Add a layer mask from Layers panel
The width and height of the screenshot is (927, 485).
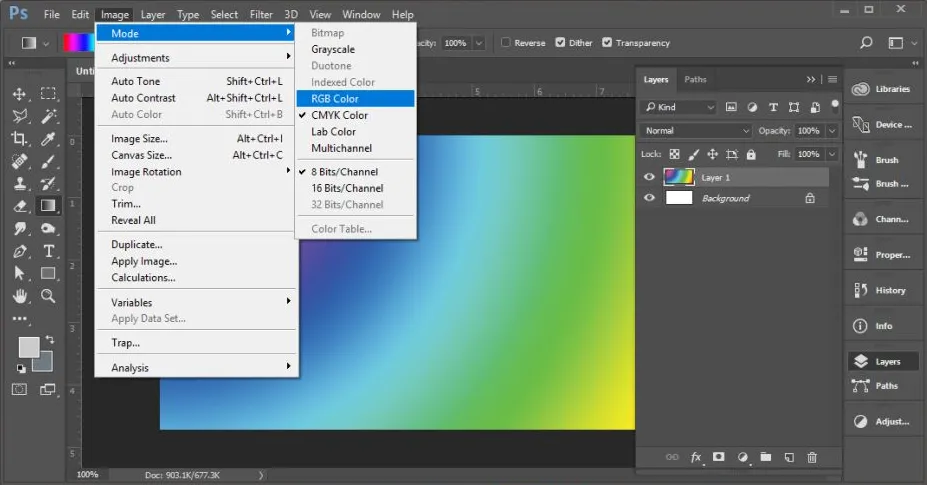pyautogui.click(x=718, y=457)
